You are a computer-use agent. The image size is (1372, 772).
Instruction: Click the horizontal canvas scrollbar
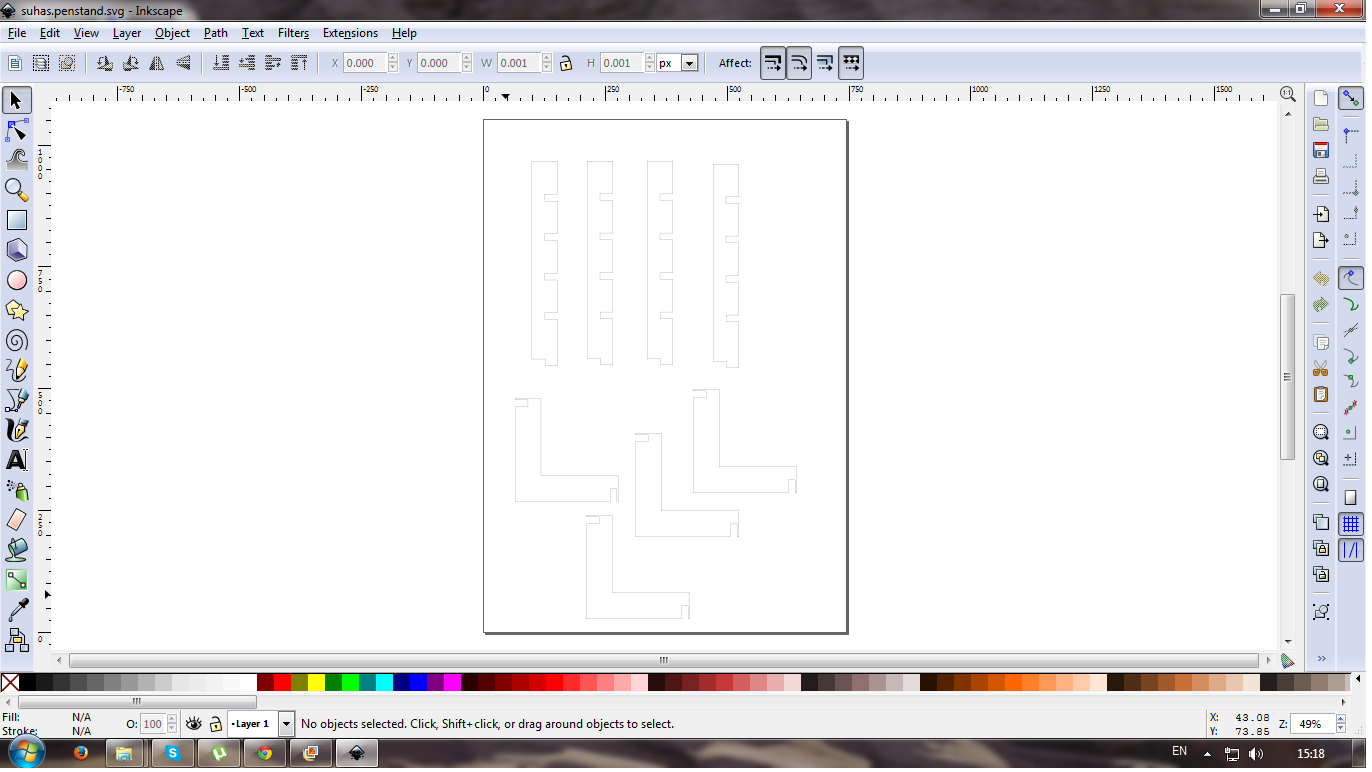[x=663, y=661]
